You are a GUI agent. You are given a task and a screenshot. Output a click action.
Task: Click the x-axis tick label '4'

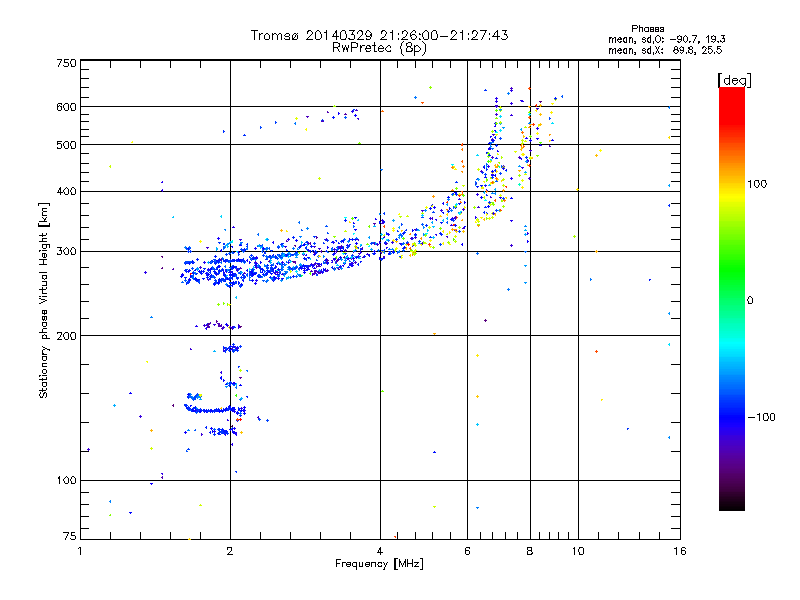point(380,551)
